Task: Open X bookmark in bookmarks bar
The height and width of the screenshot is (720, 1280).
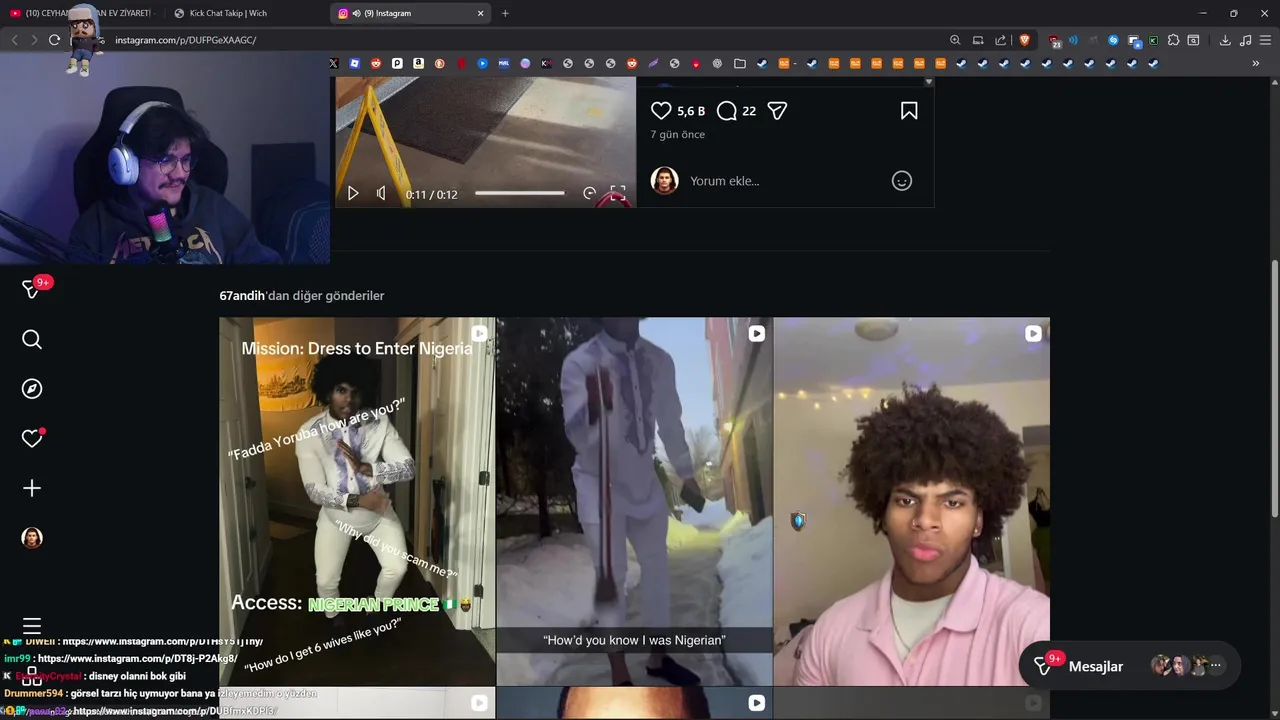Action: 334,63
